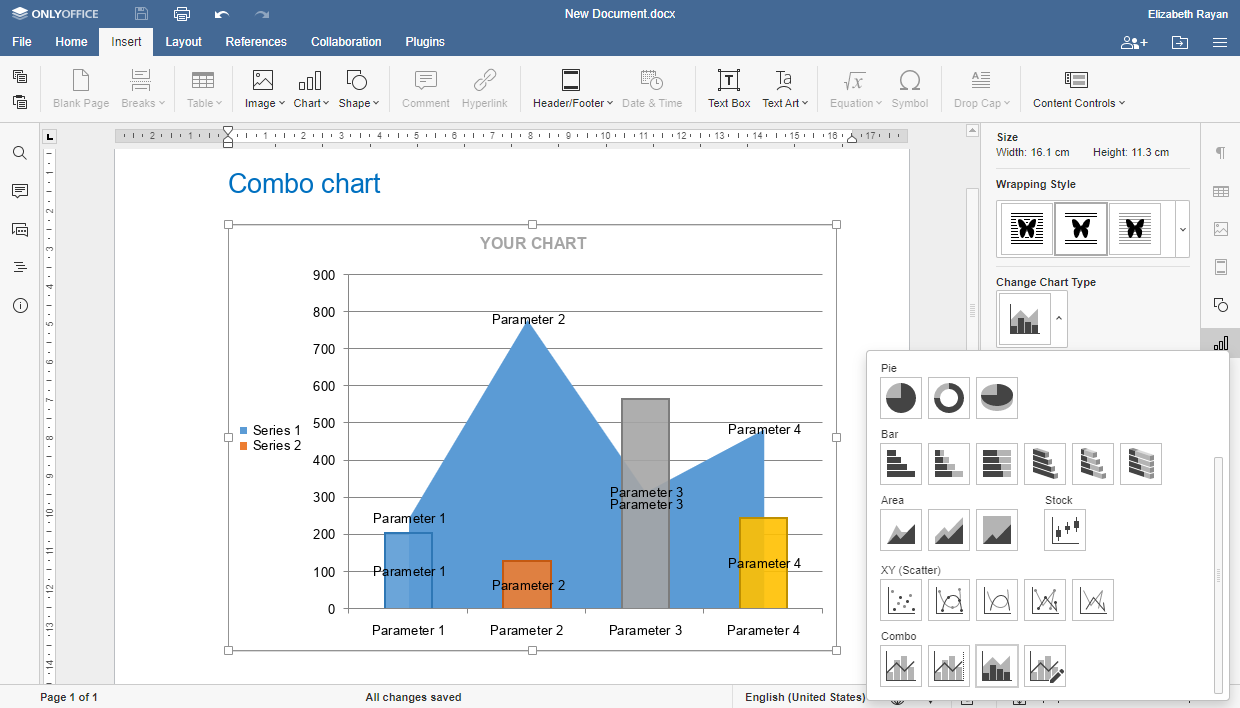Open the Content Controls dropdown
Image resolution: width=1240 pixels, height=708 pixels.
click(1078, 89)
